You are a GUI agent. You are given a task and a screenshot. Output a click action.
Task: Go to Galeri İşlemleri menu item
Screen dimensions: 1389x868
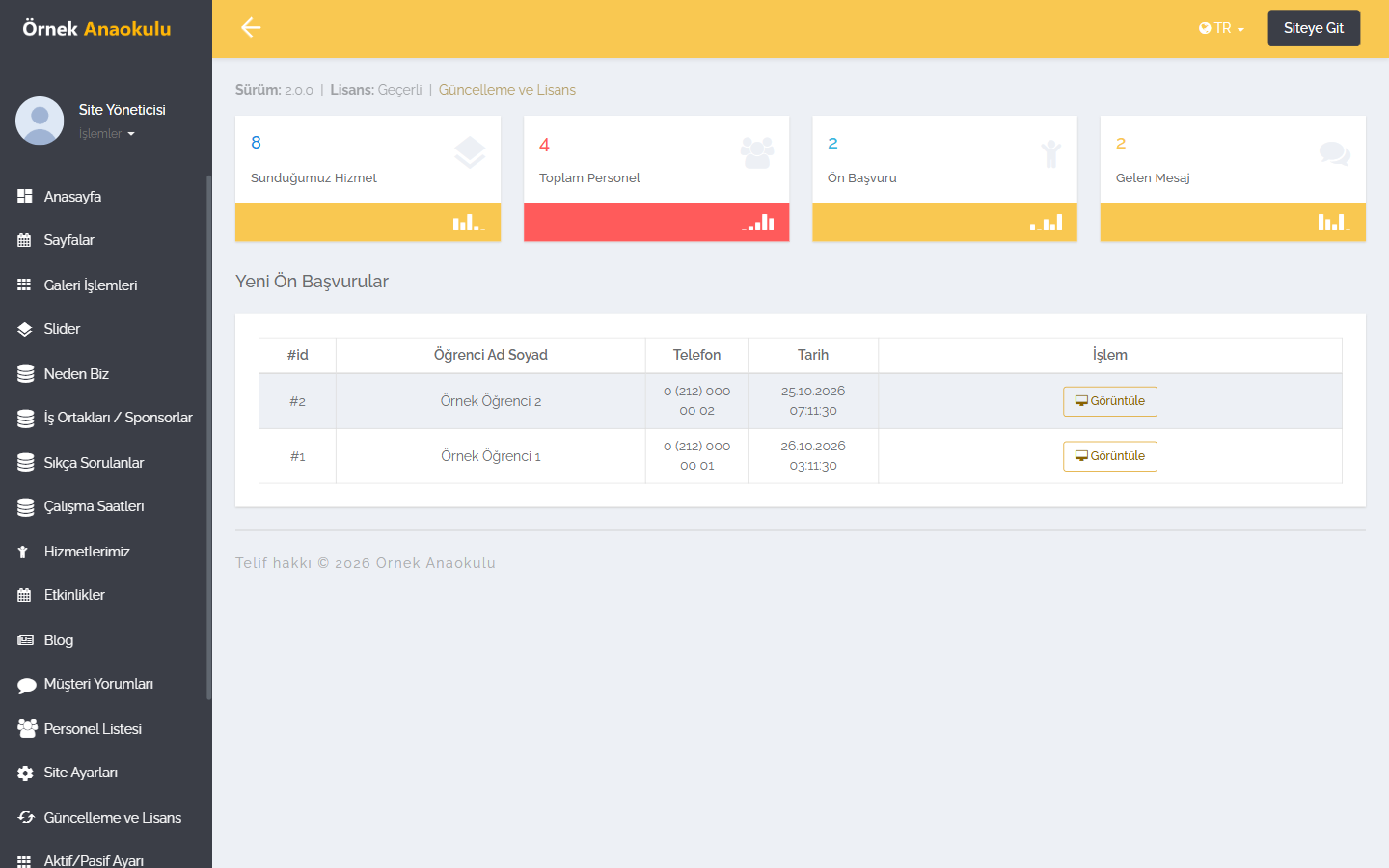click(91, 285)
